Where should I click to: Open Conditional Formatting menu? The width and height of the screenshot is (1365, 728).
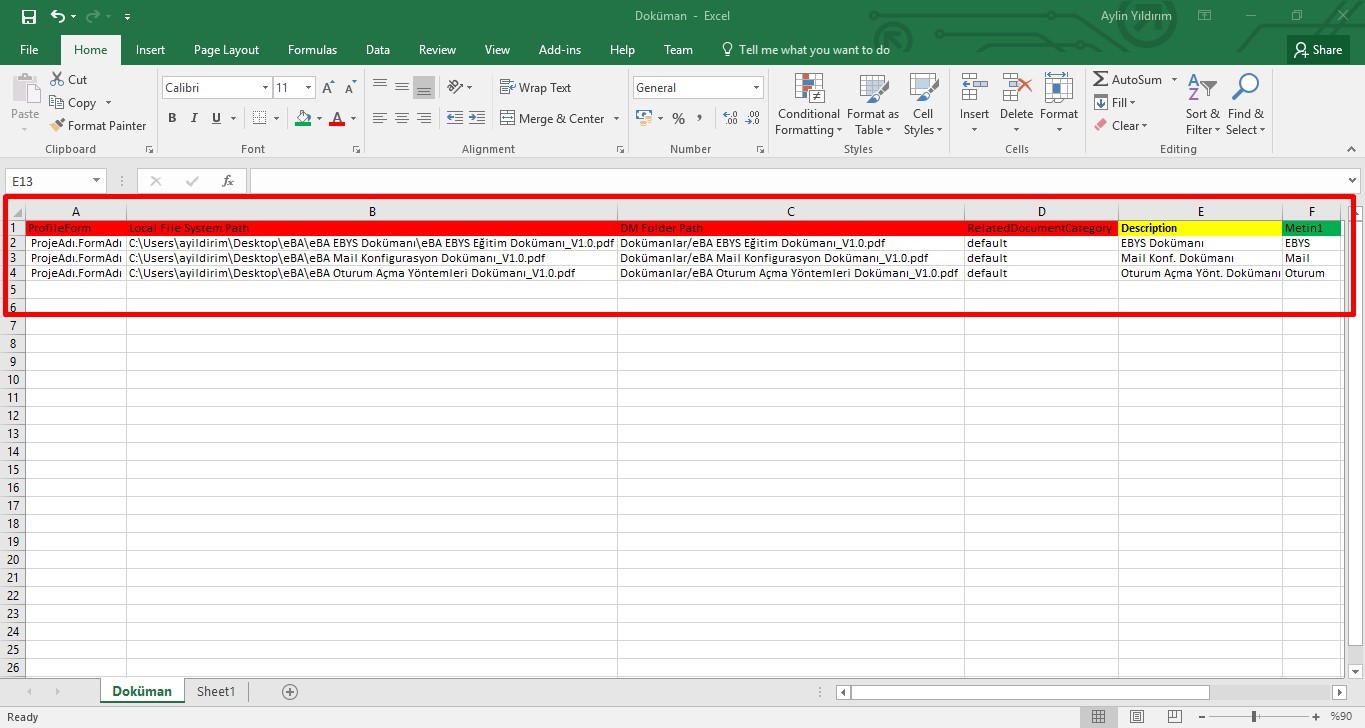pyautogui.click(x=808, y=105)
